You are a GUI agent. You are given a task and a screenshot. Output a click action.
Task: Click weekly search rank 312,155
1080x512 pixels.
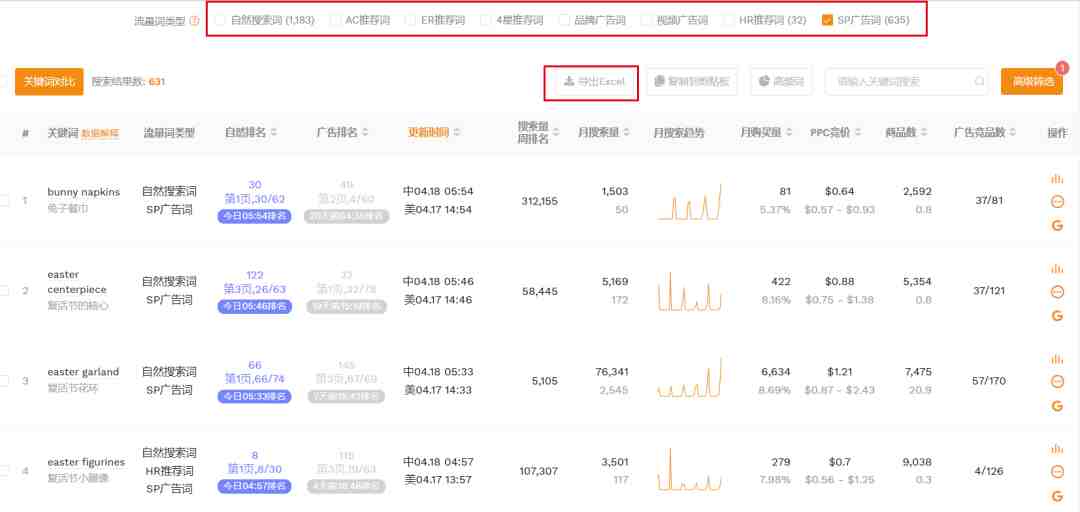(539, 201)
